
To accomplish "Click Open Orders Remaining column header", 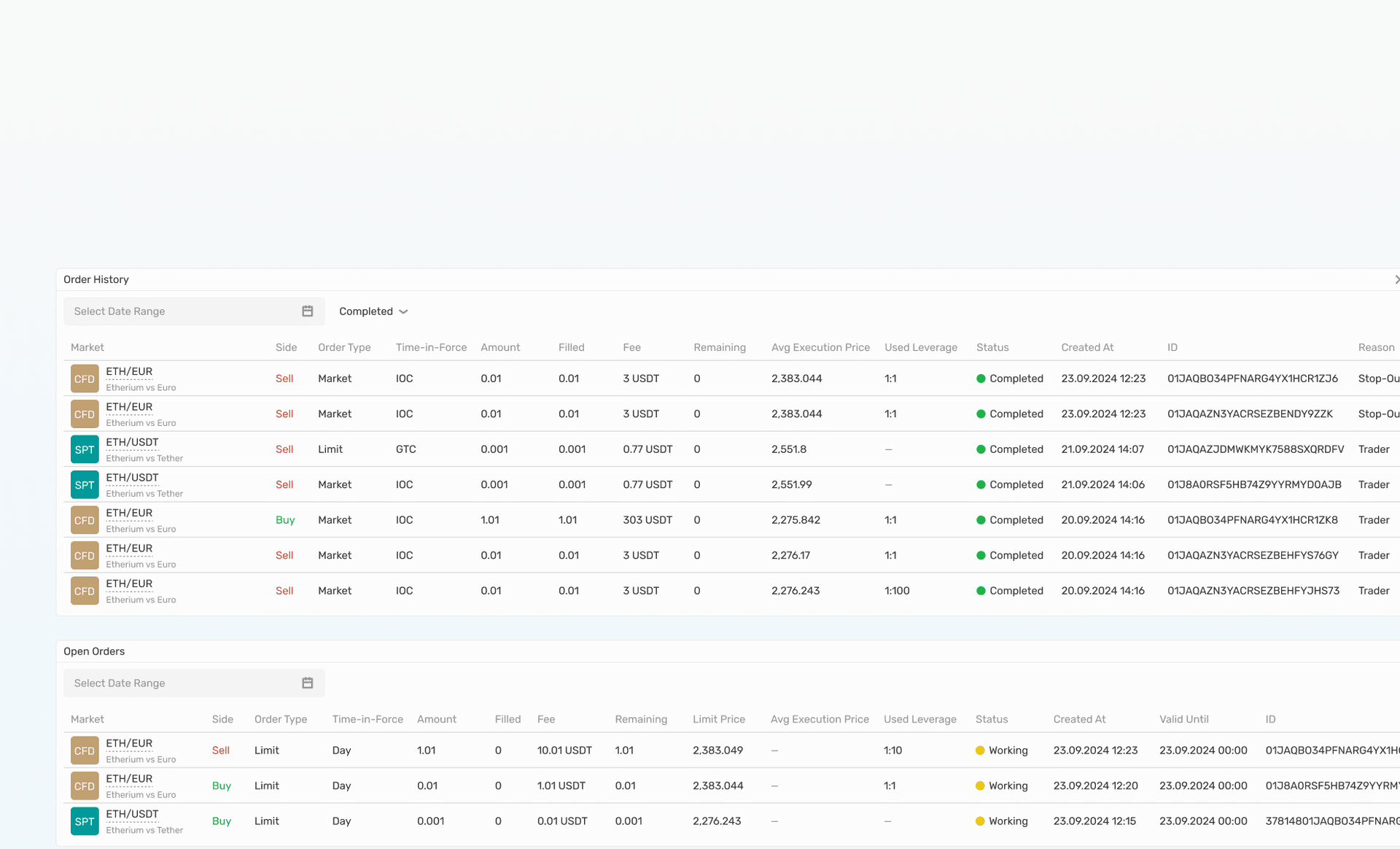I will coord(641,719).
